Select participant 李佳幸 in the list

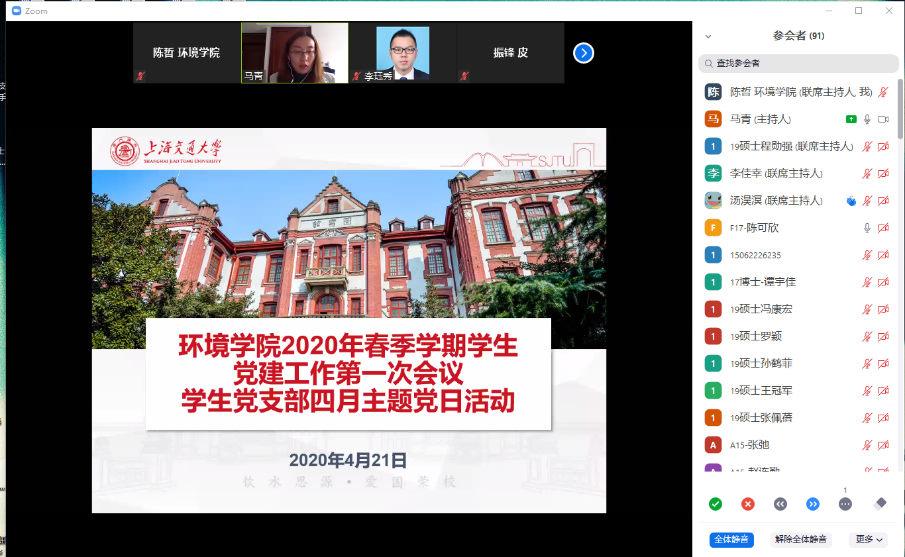[776, 173]
